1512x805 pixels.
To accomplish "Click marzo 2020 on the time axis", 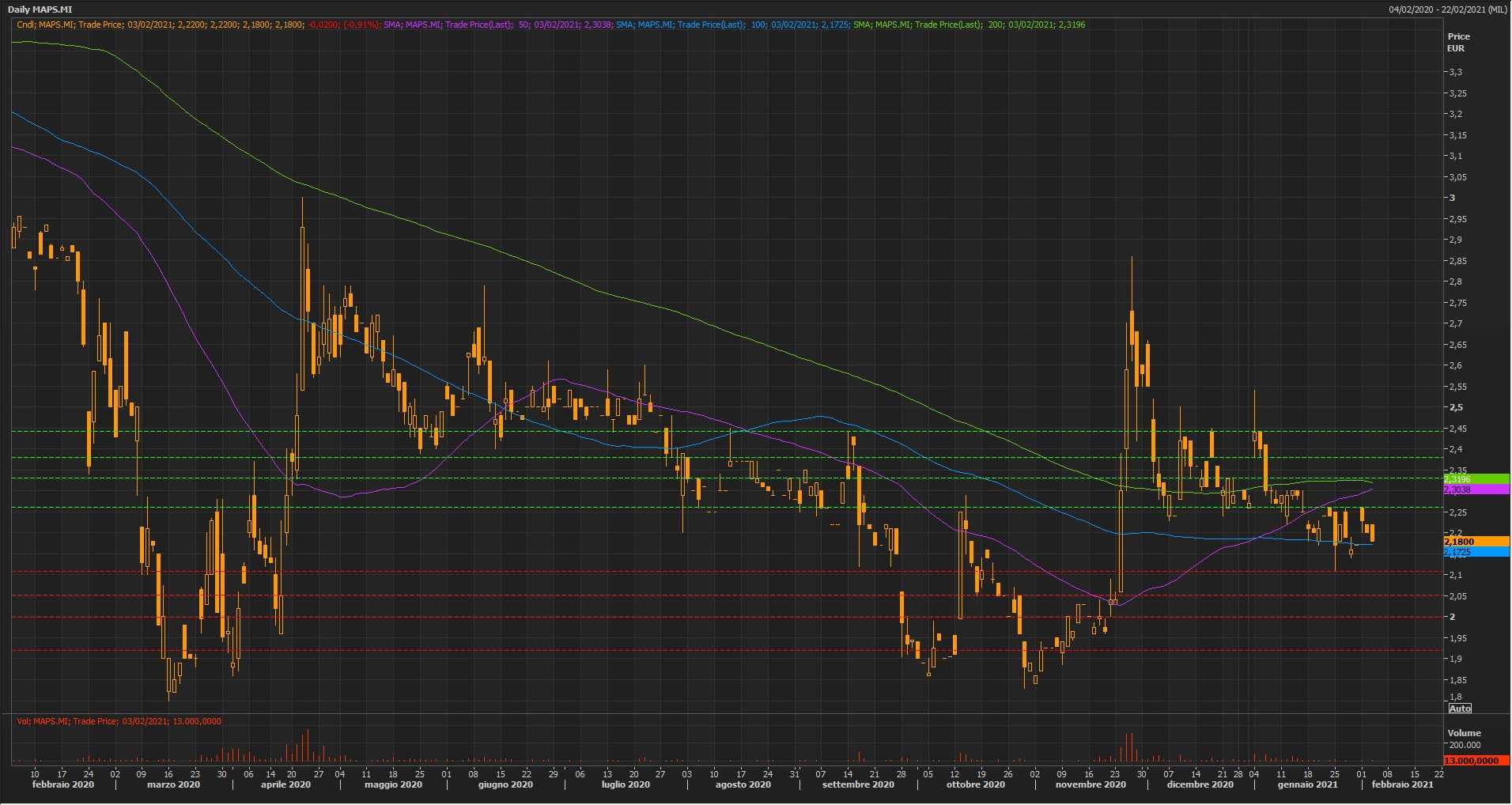I will pyautogui.click(x=173, y=785).
